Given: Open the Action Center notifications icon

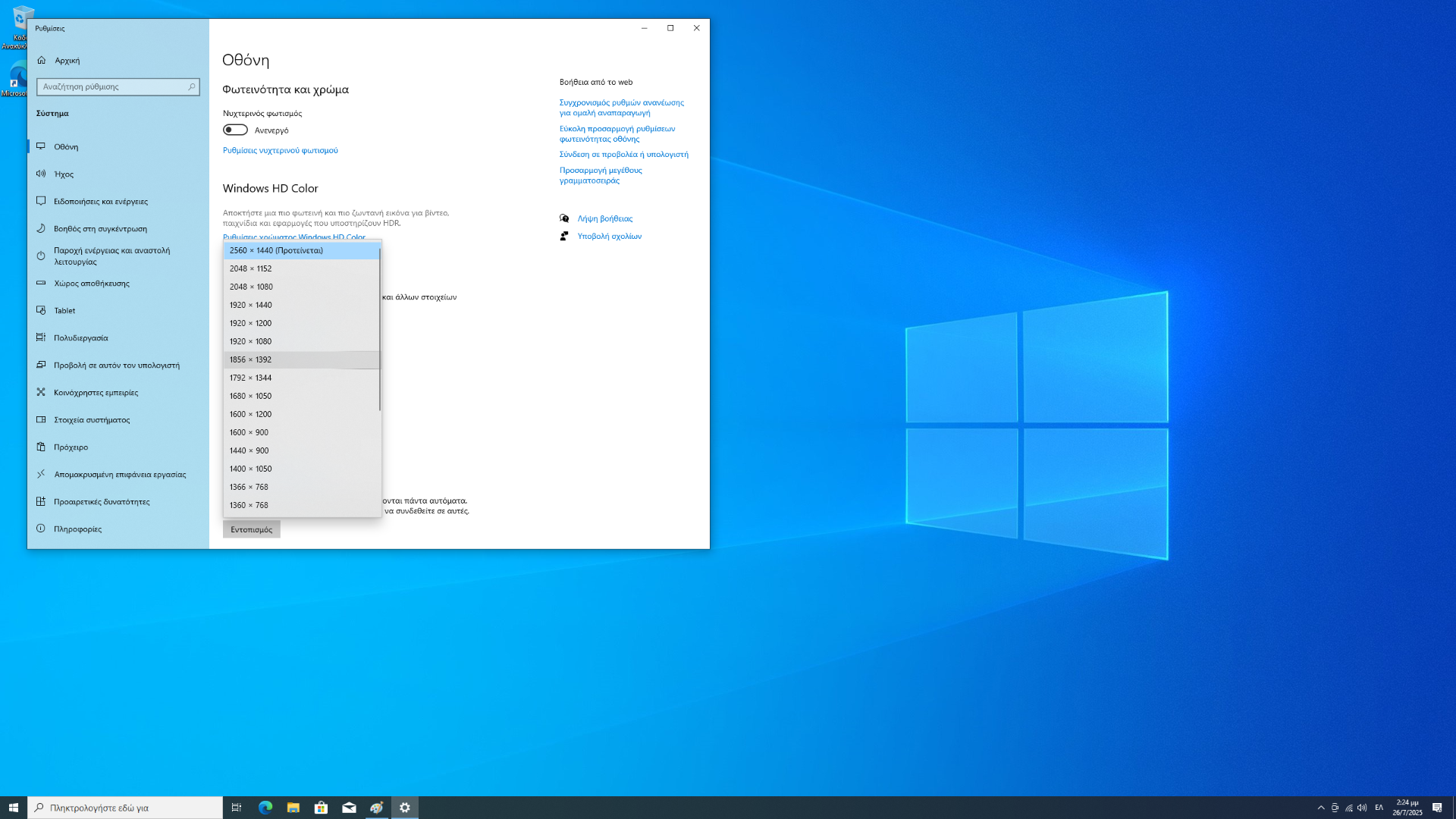Looking at the screenshot, I should 1437,808.
